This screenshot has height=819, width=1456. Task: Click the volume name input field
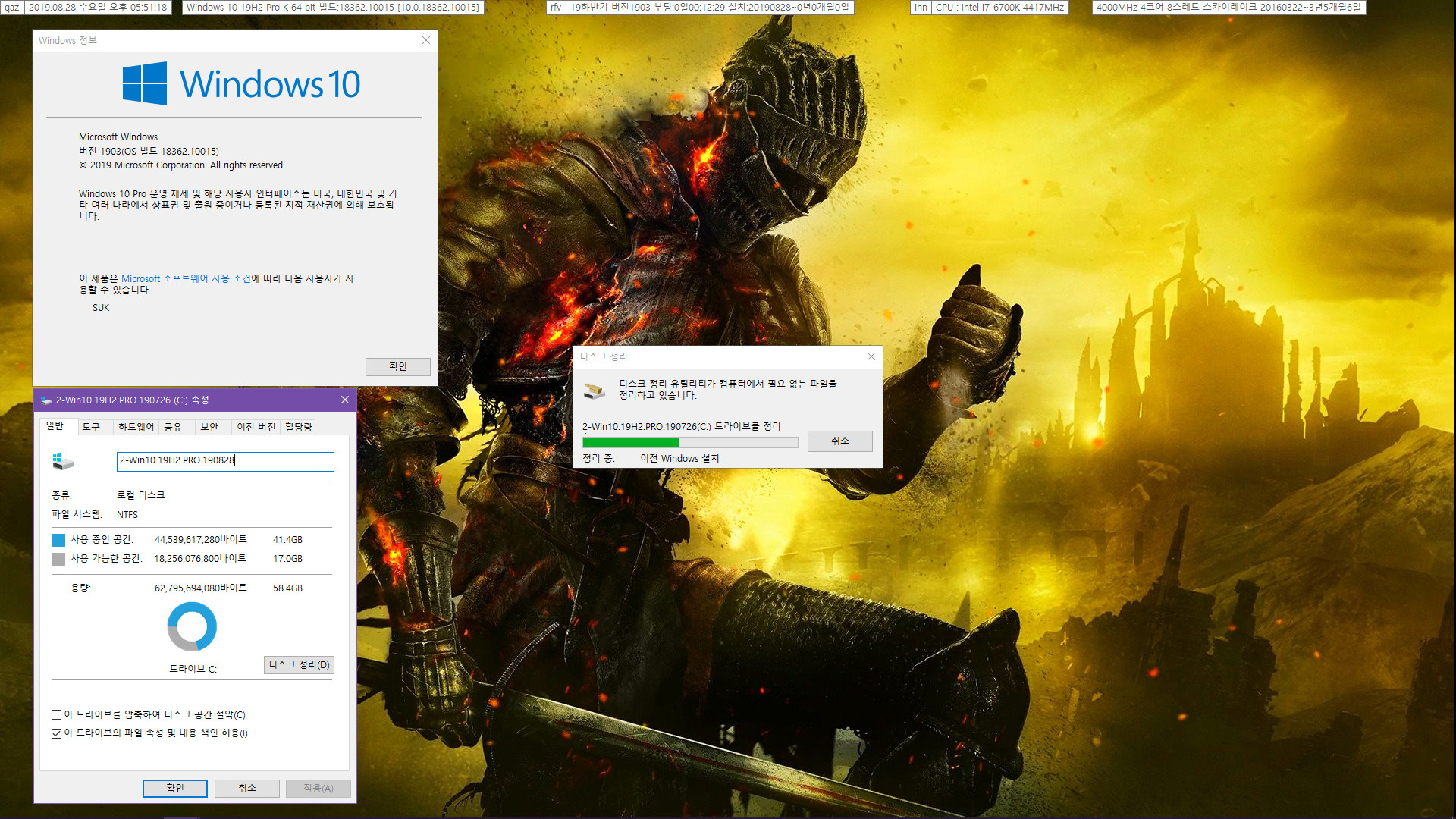[225, 460]
